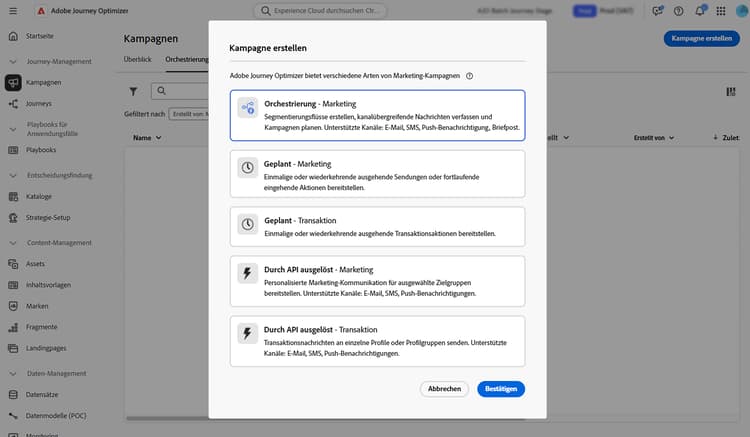The image size is (750, 437).
Task: Open the feedback chat icon in header
Action: pos(658,11)
